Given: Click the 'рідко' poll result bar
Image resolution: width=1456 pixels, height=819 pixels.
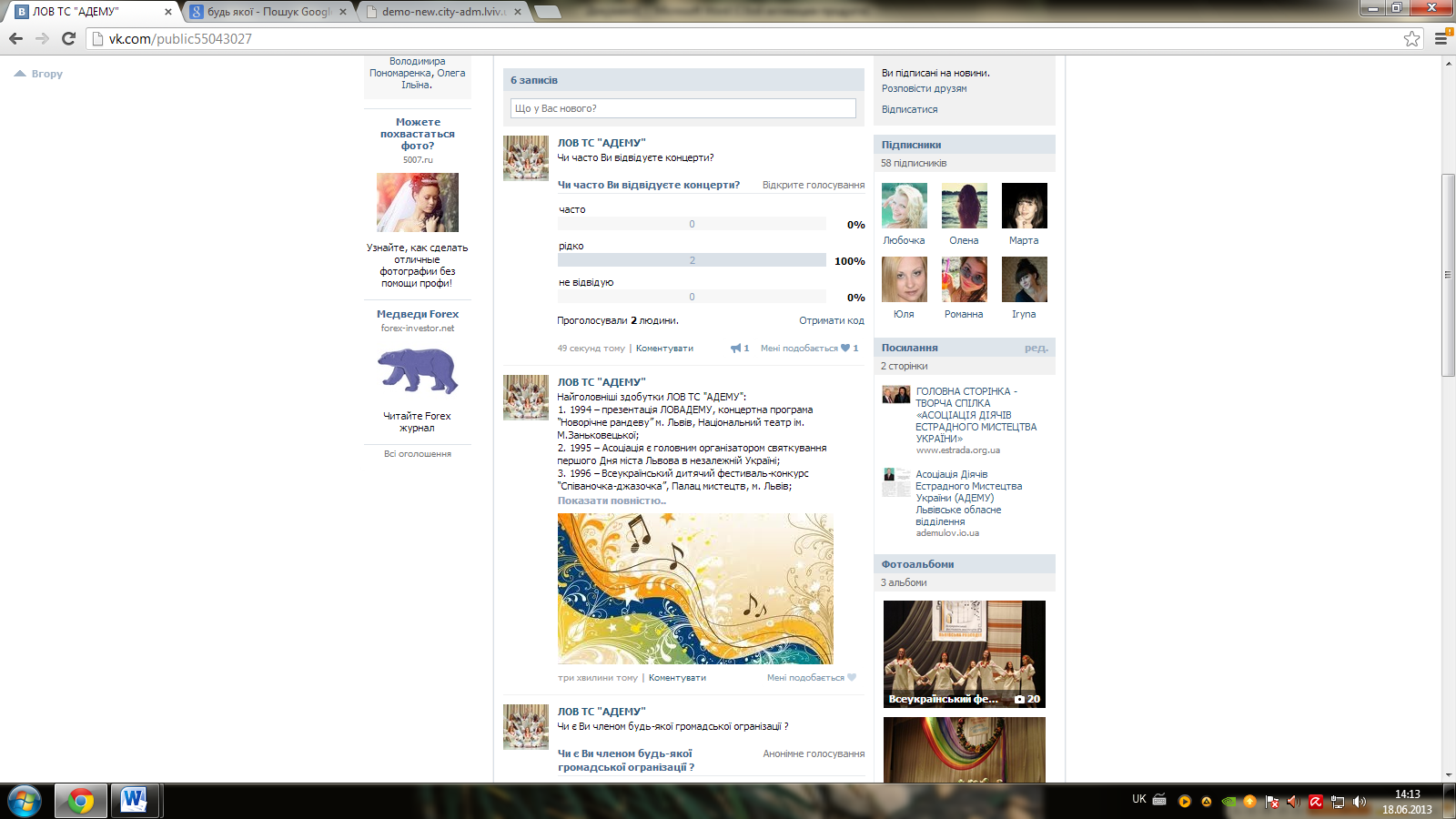Looking at the screenshot, I should [692, 260].
